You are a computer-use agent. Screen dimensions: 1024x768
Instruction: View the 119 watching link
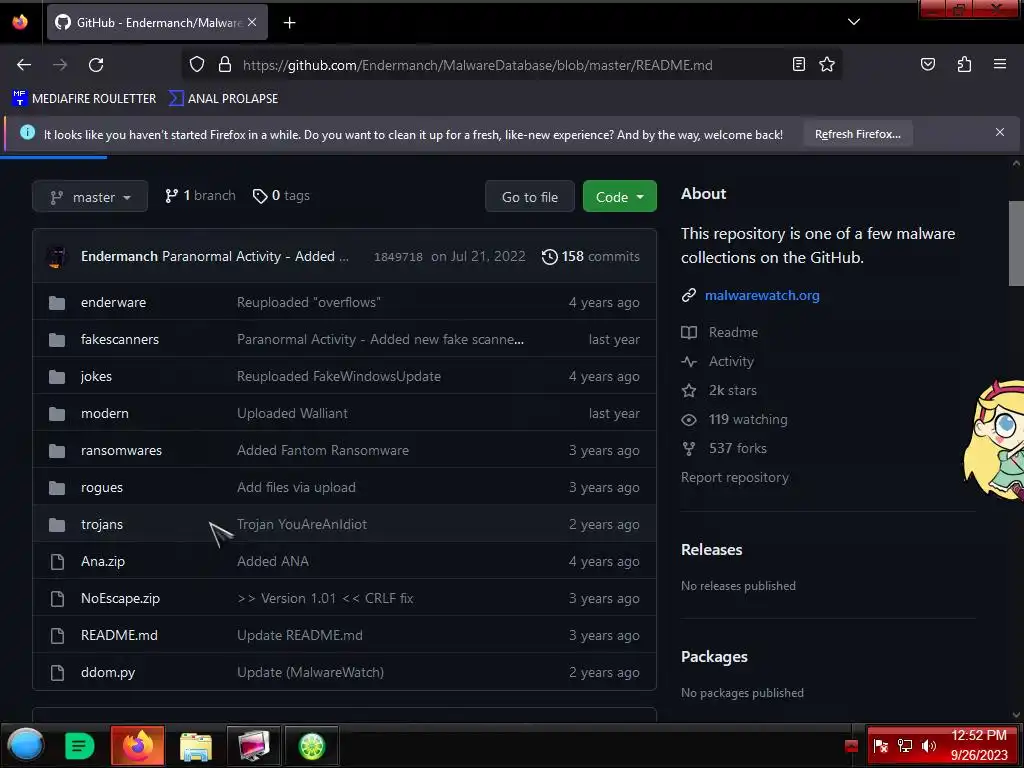748,419
